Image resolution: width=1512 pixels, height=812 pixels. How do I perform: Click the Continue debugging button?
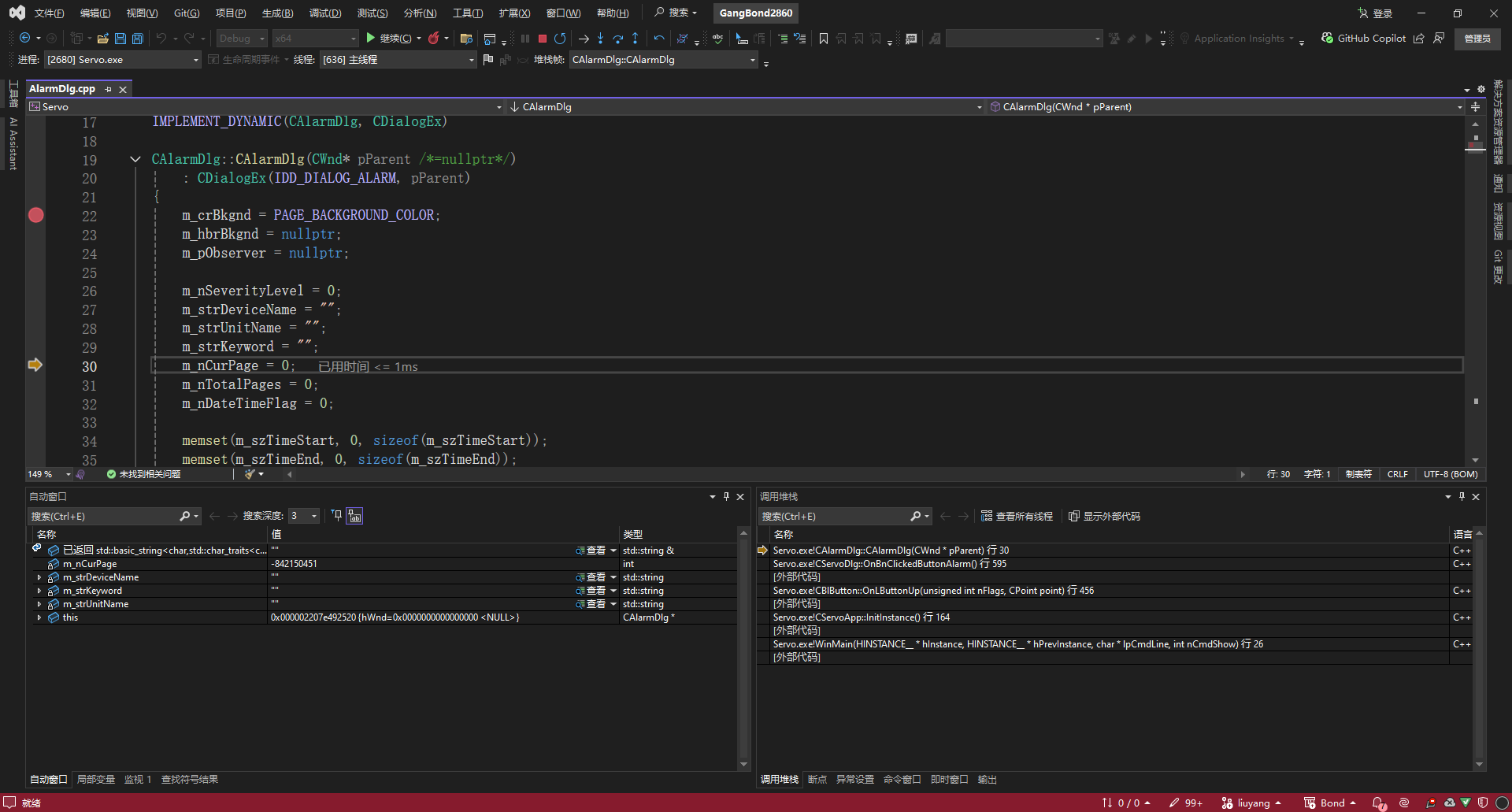point(388,38)
